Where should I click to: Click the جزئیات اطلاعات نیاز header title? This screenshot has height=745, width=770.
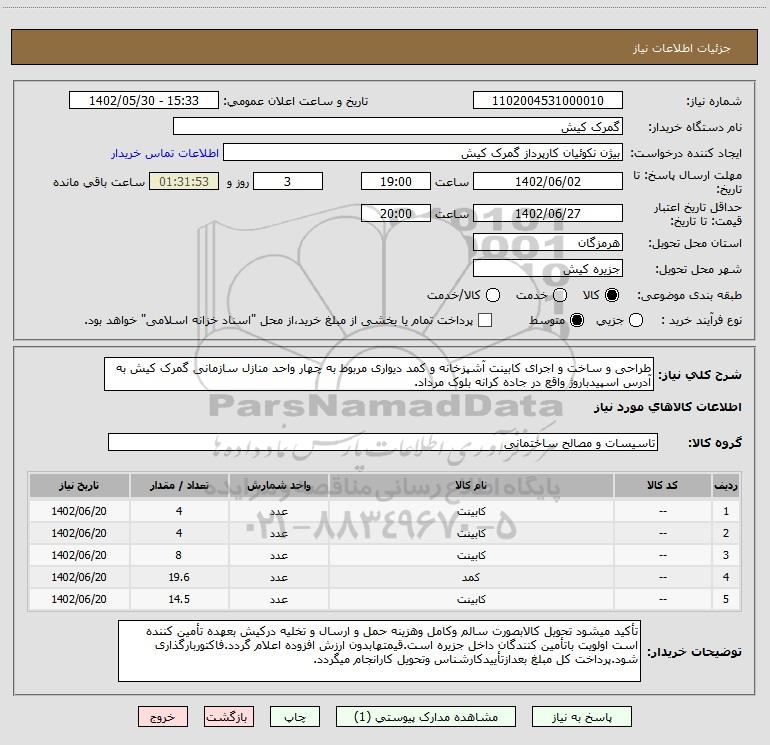click(681, 48)
